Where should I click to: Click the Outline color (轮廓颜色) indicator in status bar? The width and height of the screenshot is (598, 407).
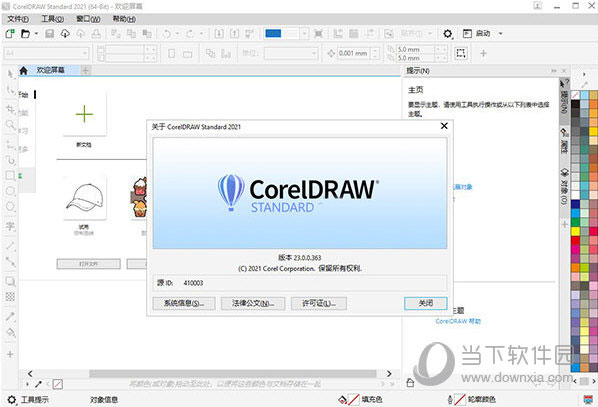pyautogui.click(x=472, y=400)
